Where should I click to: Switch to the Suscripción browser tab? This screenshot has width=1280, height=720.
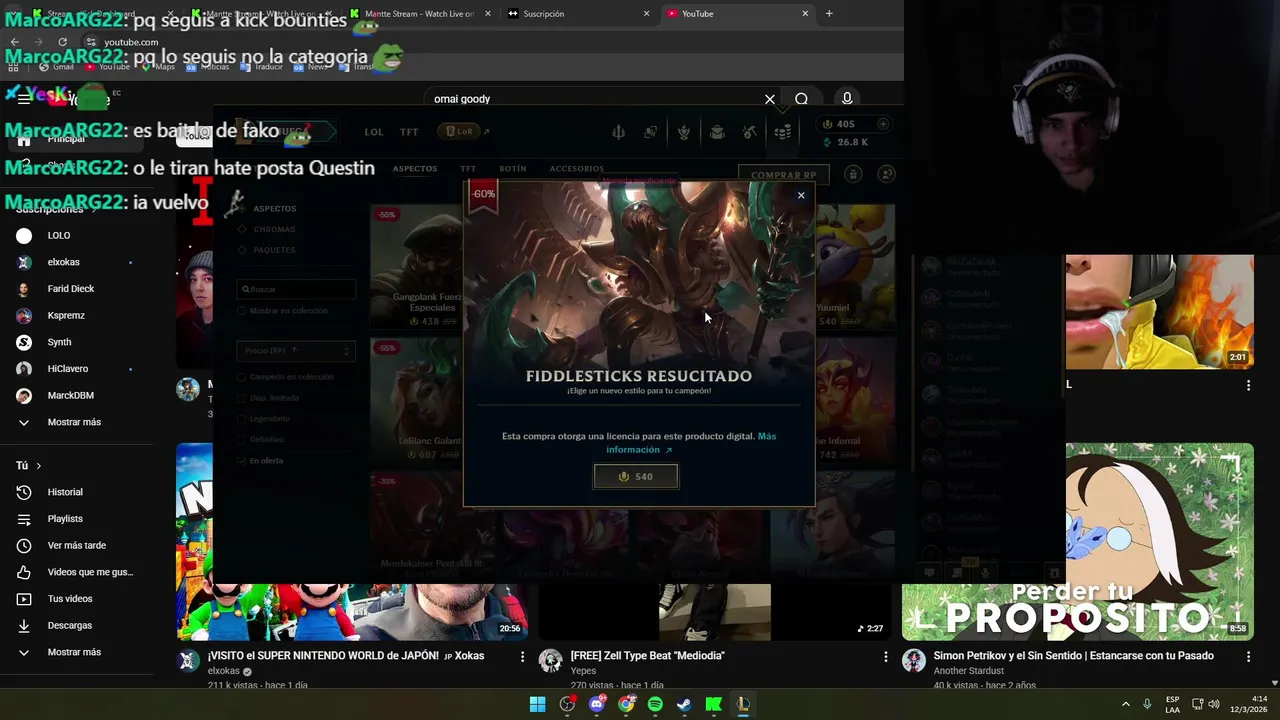pos(578,14)
